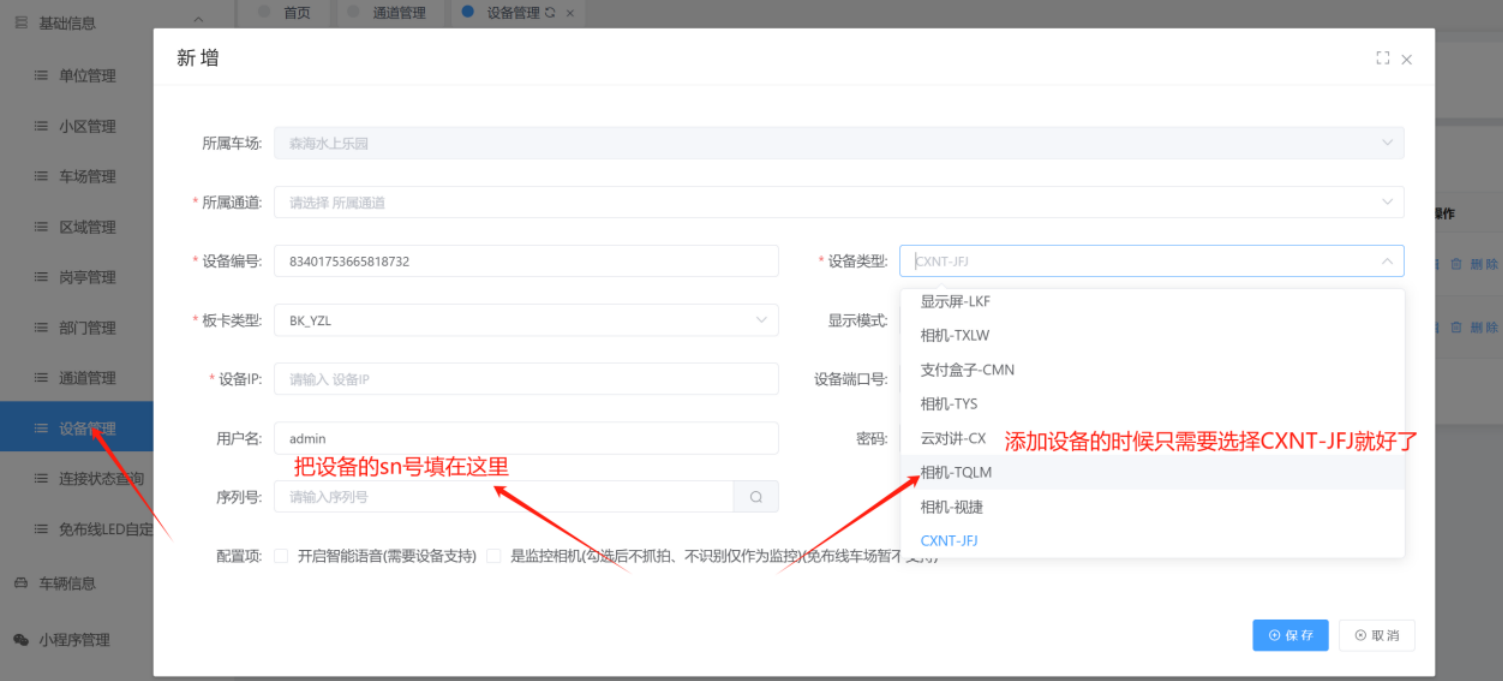The image size is (1503, 681).
Task: Close the 设备管理 tab with its X
Action: tap(570, 13)
